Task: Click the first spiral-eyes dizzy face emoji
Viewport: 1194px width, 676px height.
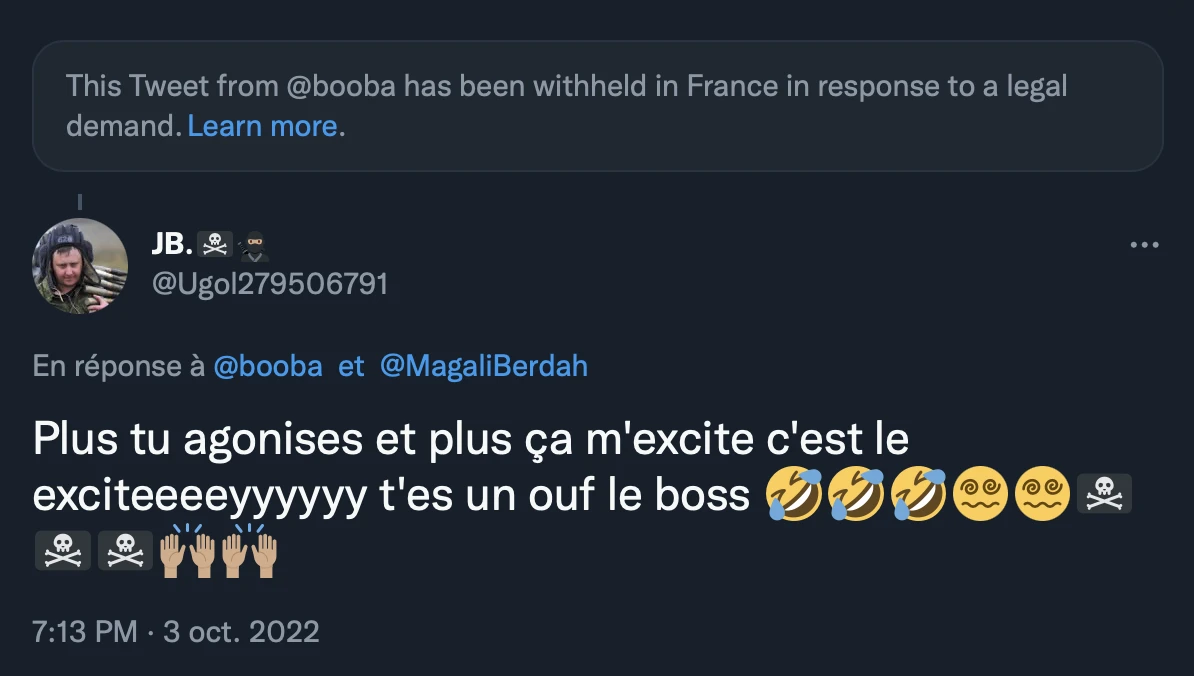Action: pos(980,495)
